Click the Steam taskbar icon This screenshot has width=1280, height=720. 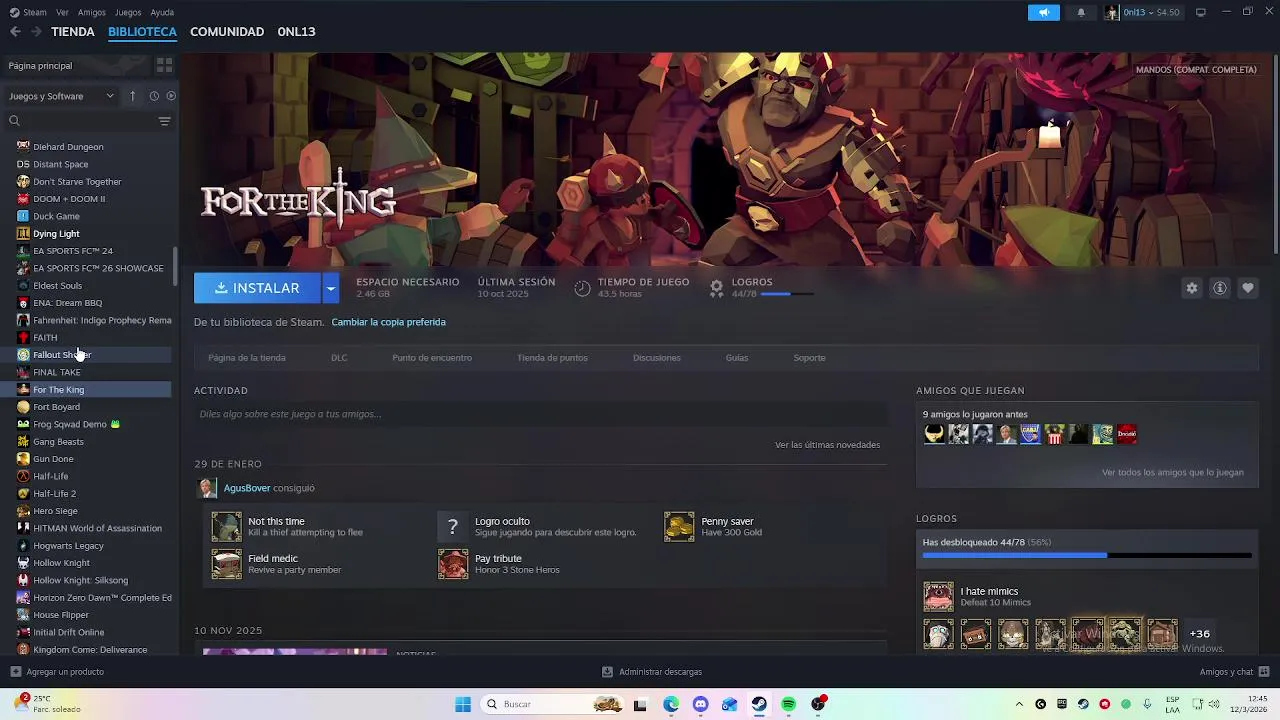pyautogui.click(x=759, y=704)
